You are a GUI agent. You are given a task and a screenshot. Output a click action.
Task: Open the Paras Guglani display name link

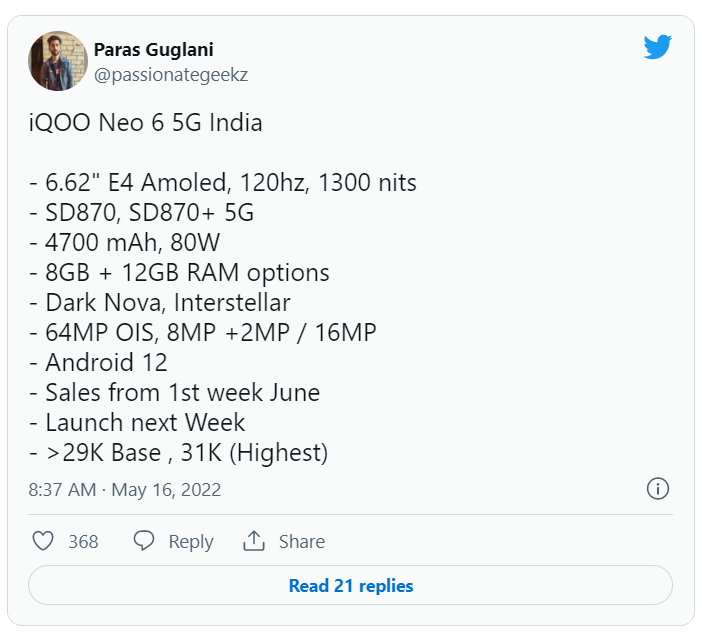click(x=153, y=50)
